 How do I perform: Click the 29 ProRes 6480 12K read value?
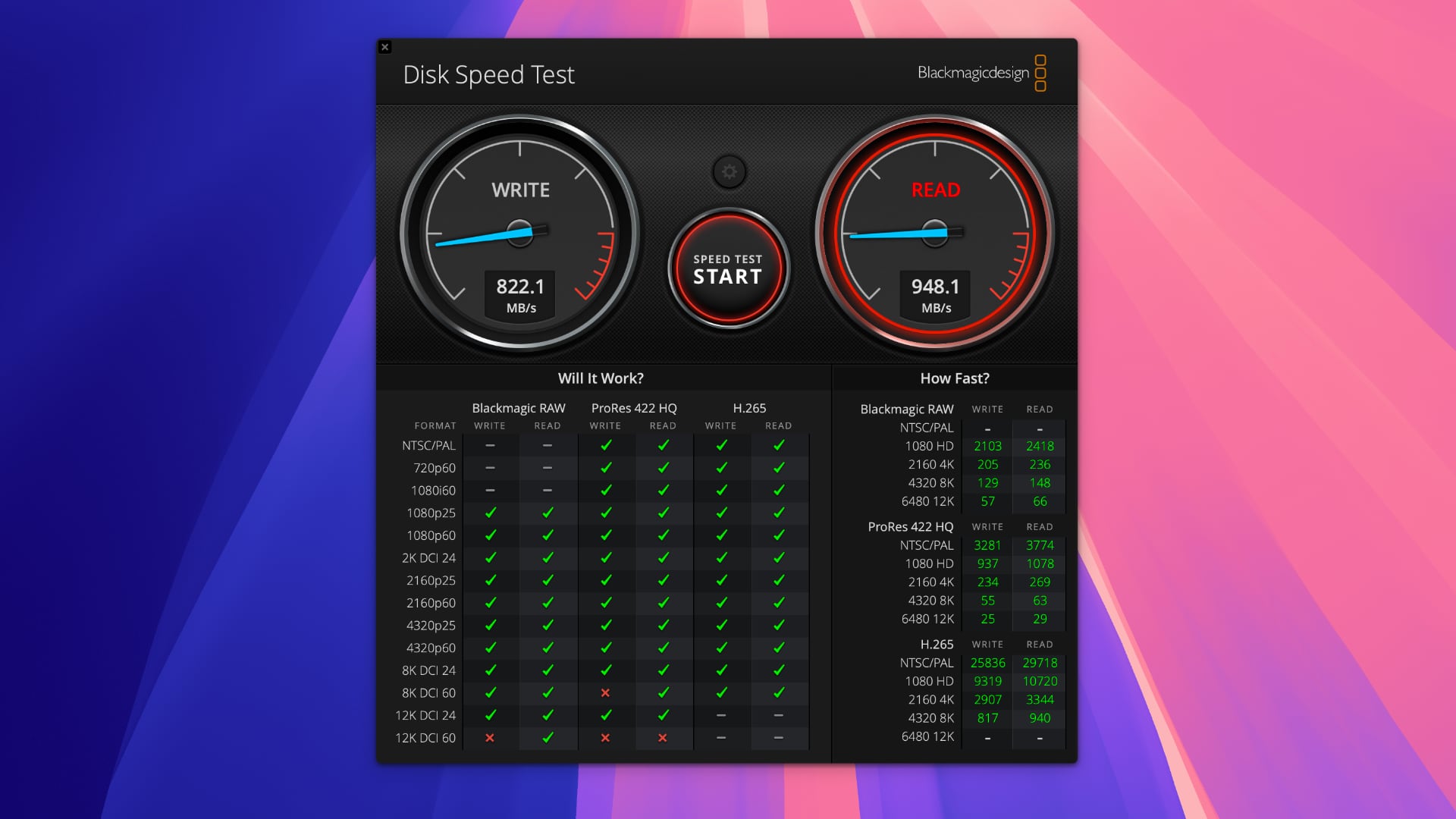click(x=1040, y=619)
